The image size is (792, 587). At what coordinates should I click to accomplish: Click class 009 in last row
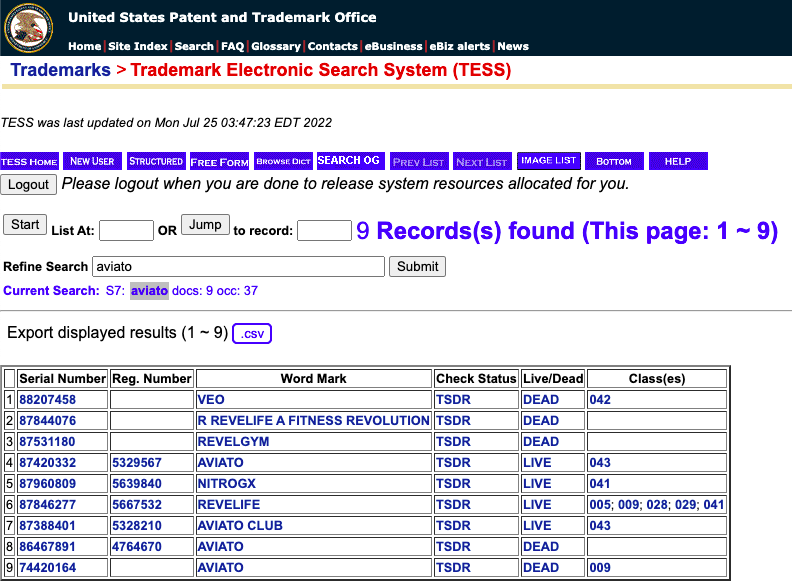click(600, 568)
